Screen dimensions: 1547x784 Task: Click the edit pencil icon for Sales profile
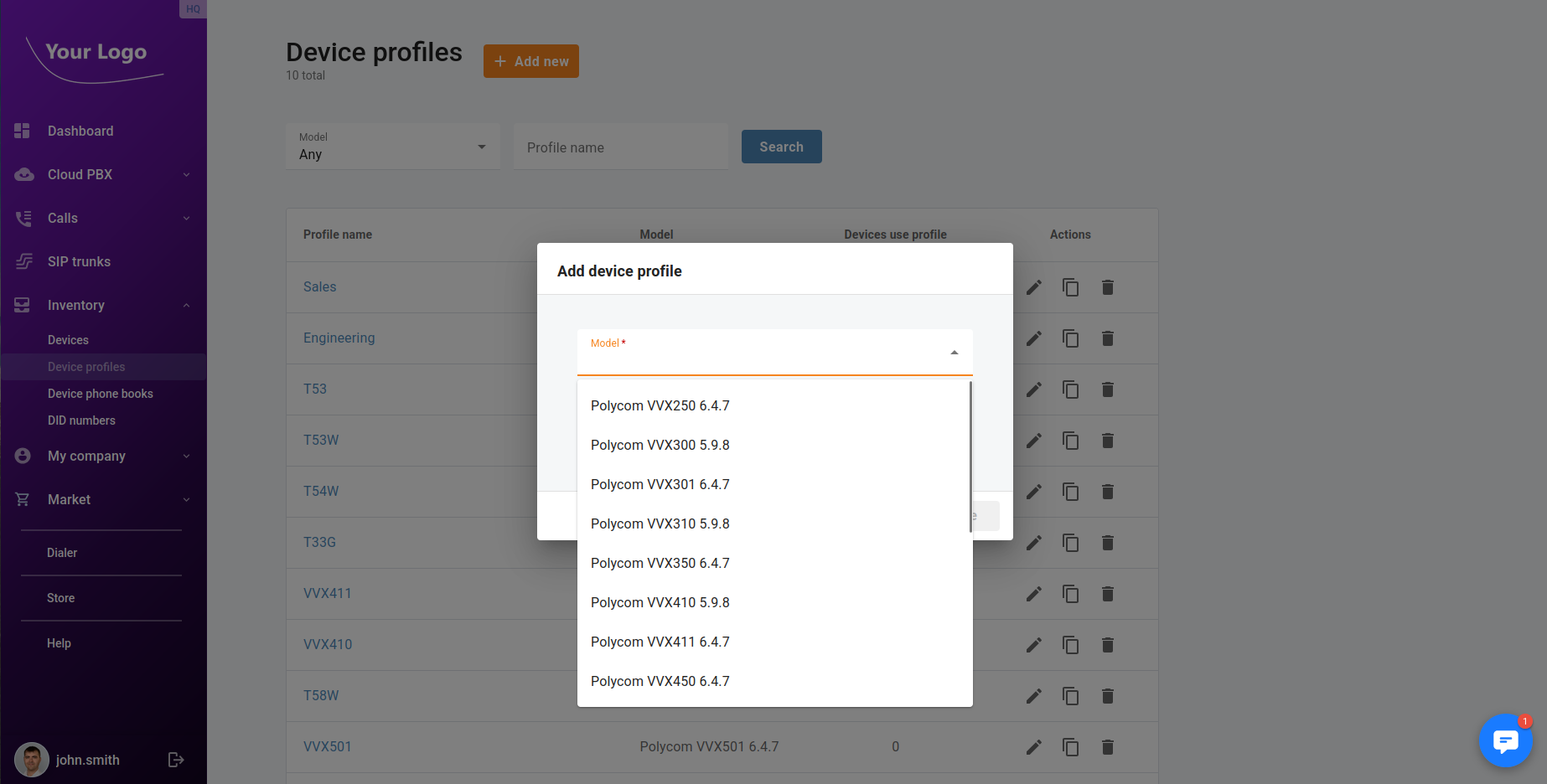[x=1034, y=287]
